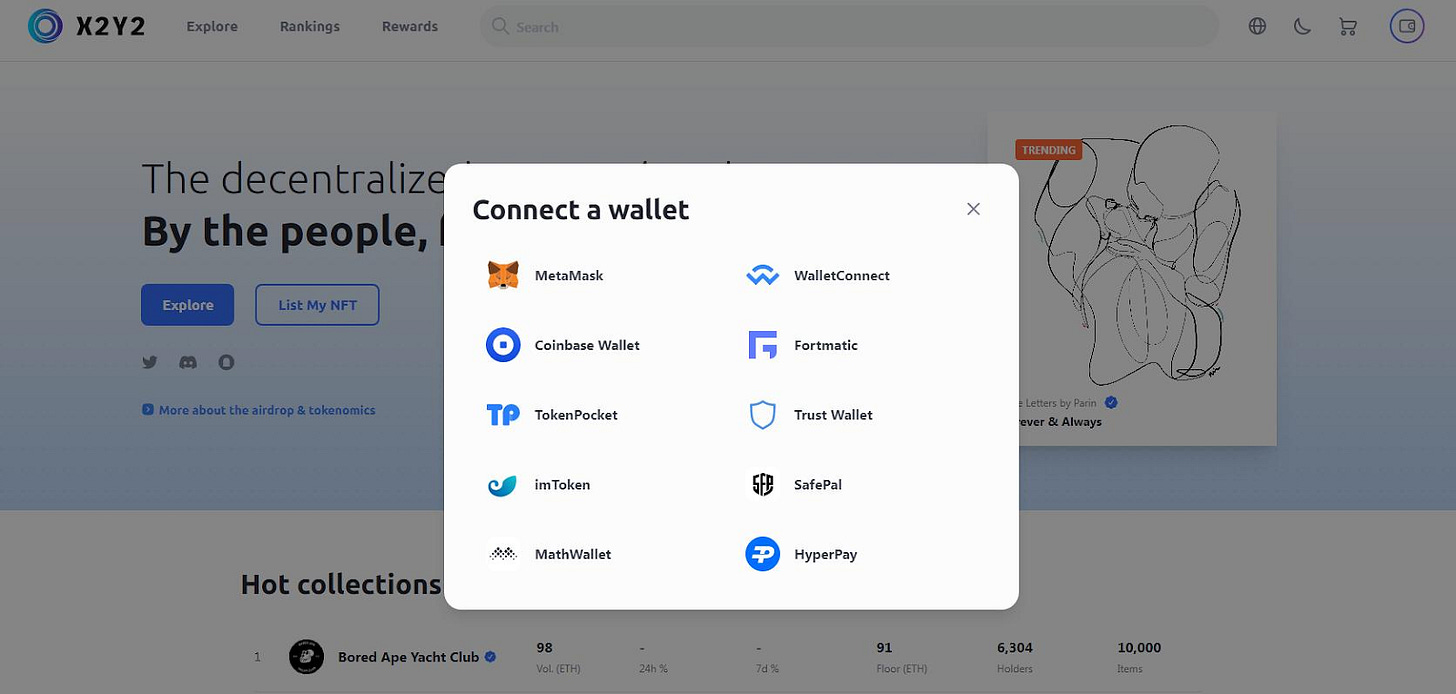Select the SafePal icon
Screen dimensions: 1456x694
pos(763,485)
